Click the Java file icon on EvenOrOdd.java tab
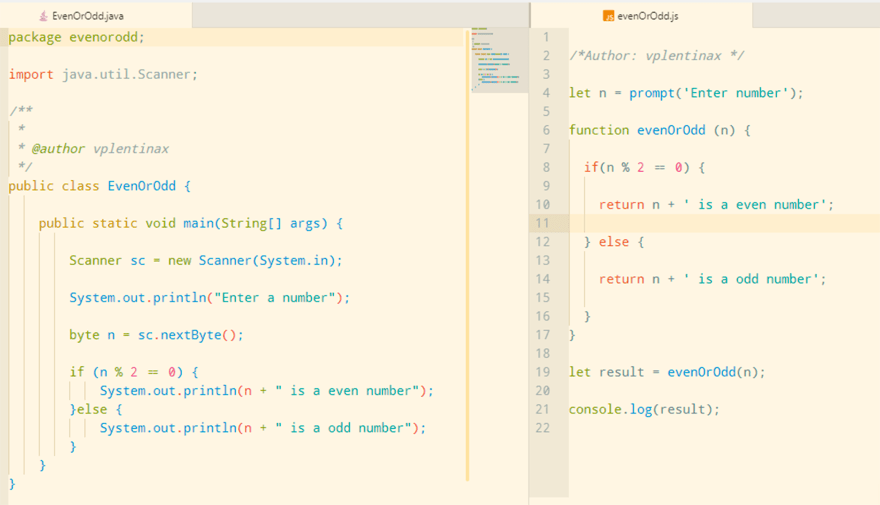This screenshot has height=505, width=880. (43, 16)
